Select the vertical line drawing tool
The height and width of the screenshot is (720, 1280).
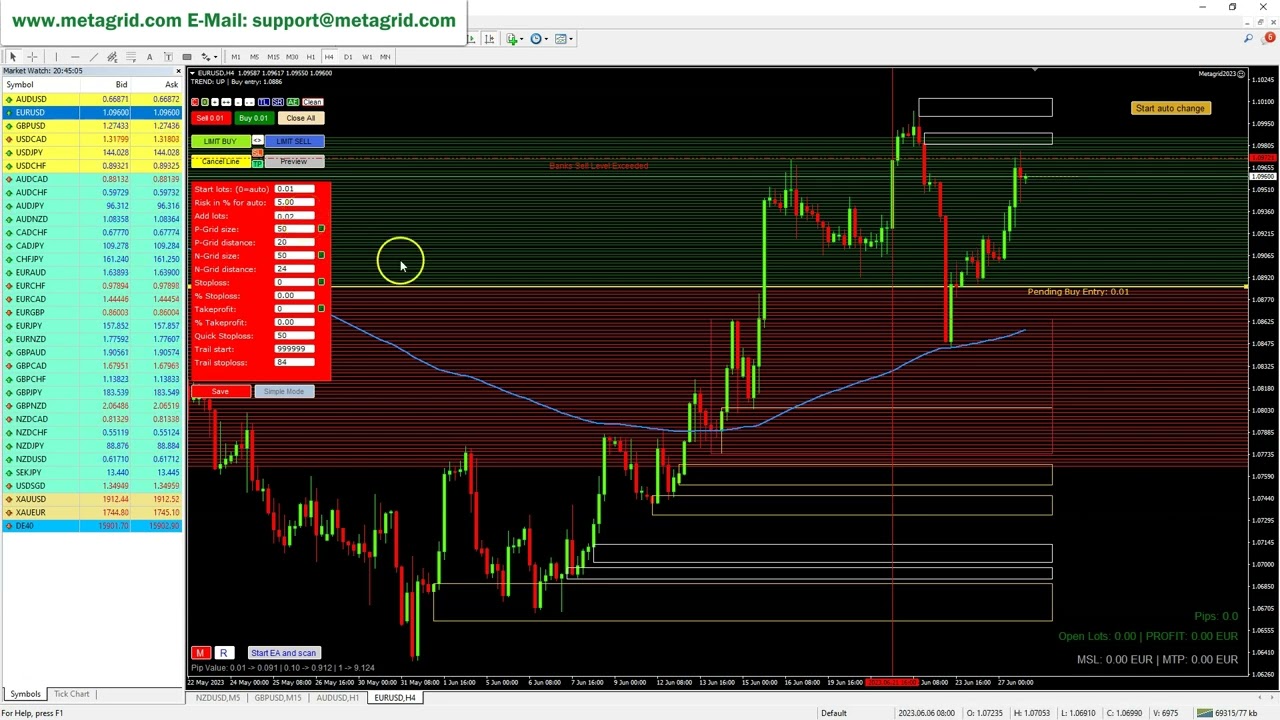point(56,57)
